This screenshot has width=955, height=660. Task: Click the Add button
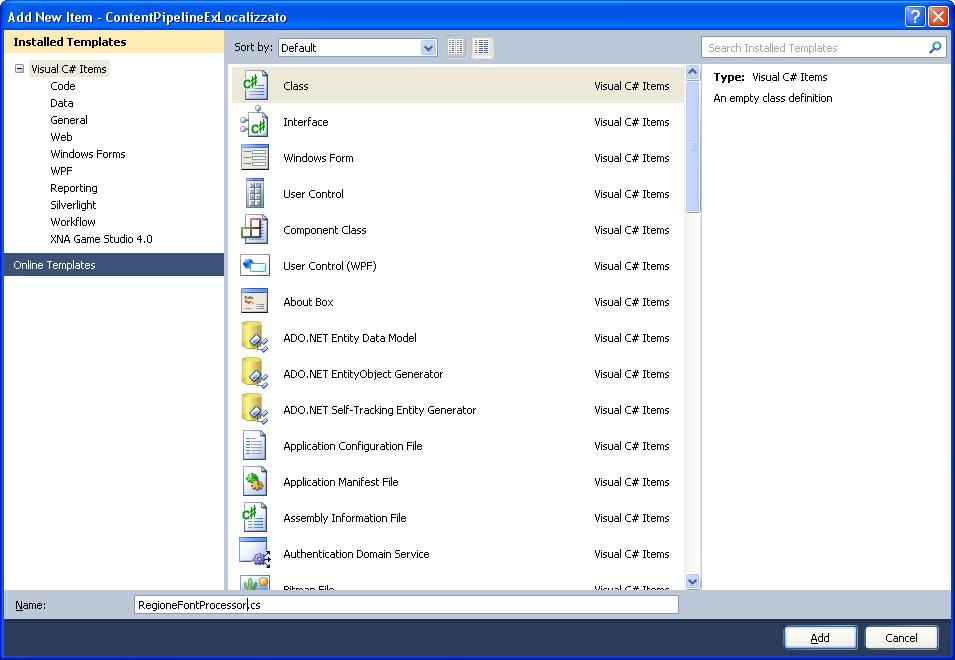(820, 637)
